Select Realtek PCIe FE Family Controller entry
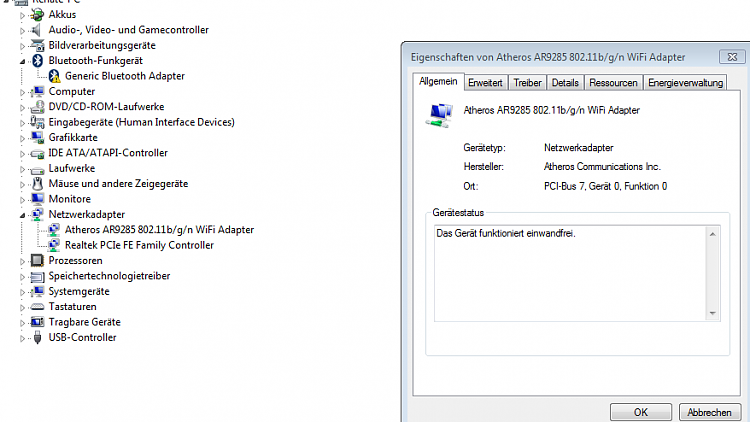The height and width of the screenshot is (422, 750). tap(139, 245)
